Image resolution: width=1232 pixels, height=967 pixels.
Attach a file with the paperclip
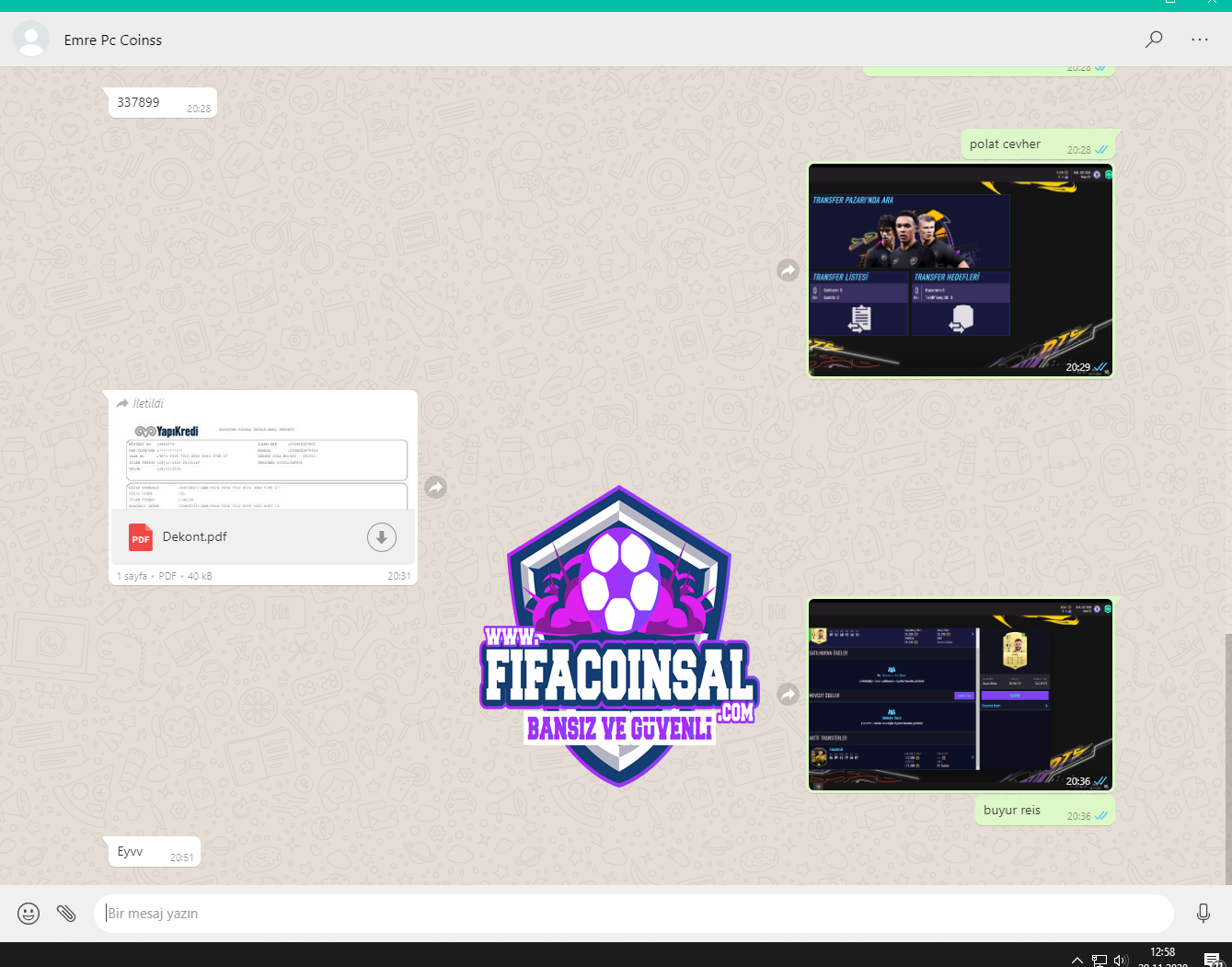(x=66, y=914)
